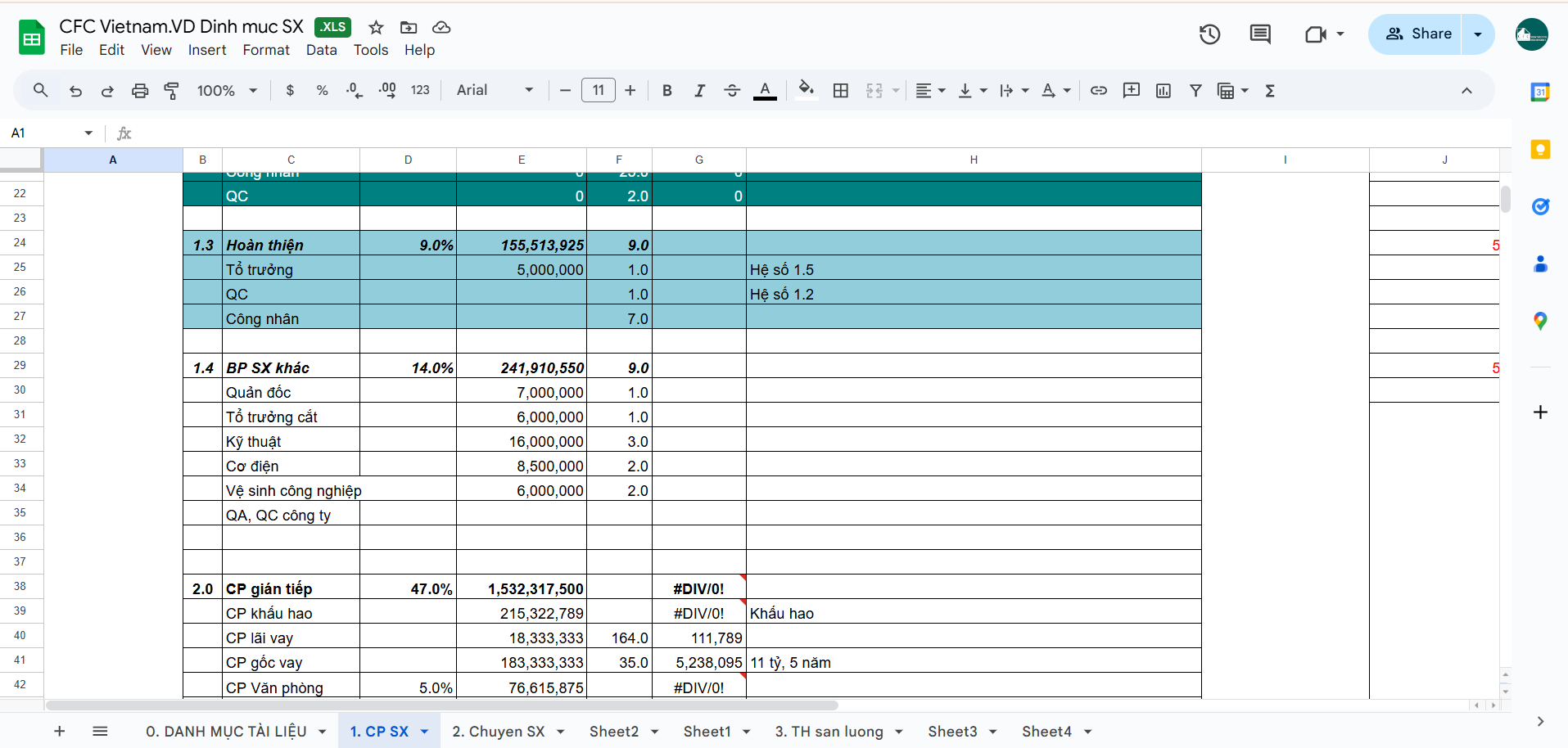Click the Print icon
Image resolution: width=1568 pixels, height=748 pixels.
pos(140,90)
